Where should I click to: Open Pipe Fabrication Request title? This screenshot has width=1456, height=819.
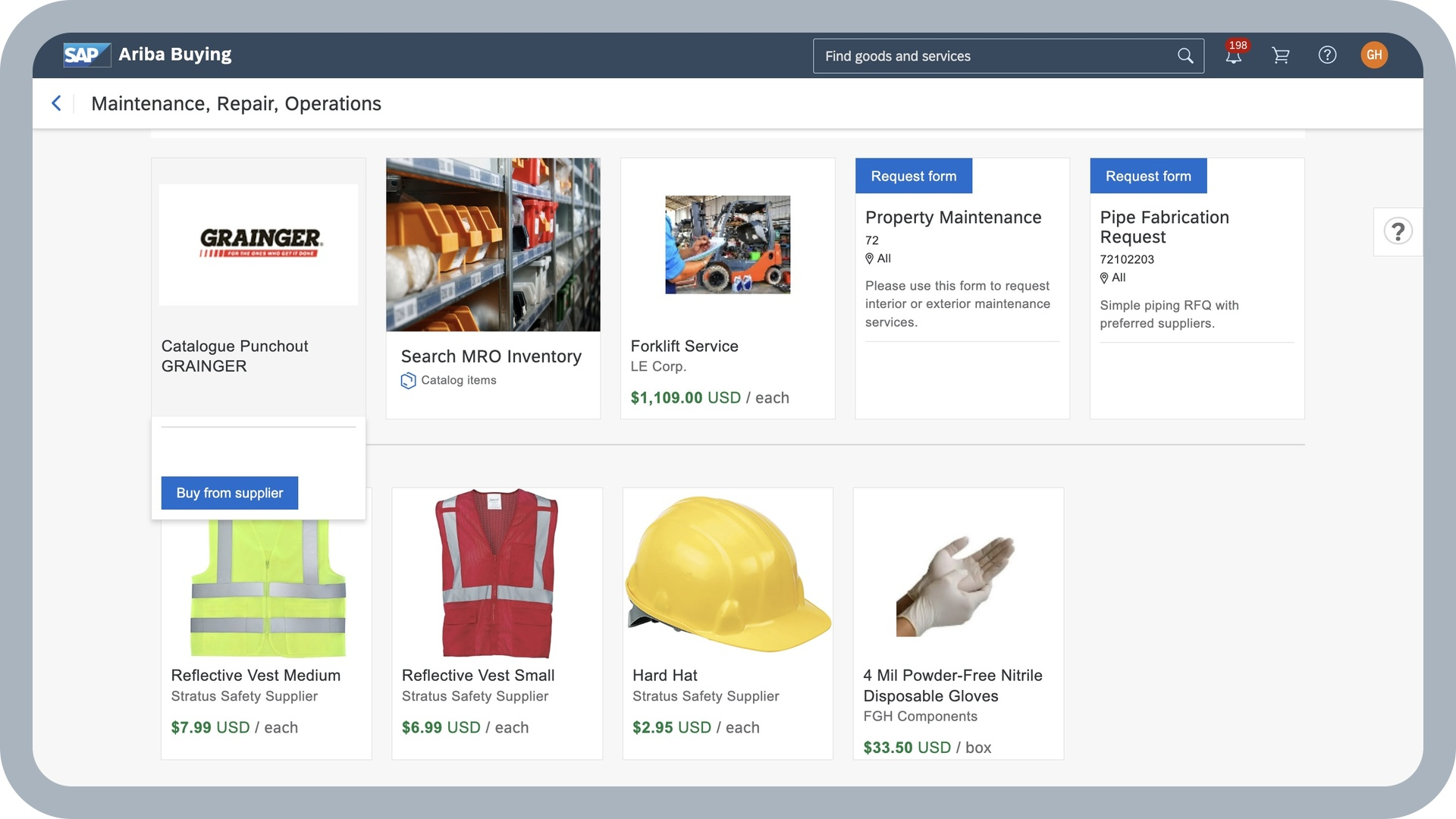point(1164,227)
